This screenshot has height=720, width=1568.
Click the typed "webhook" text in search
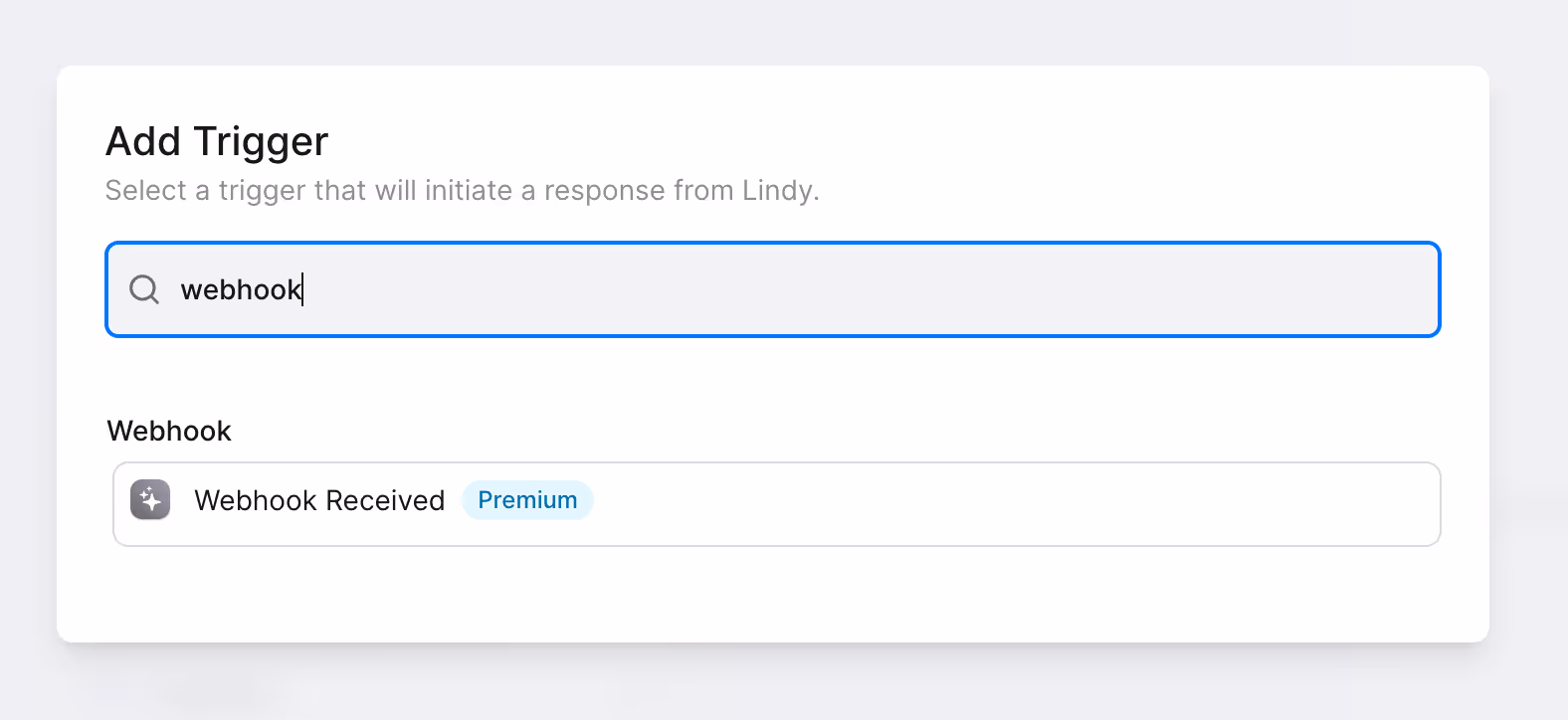[x=240, y=289]
